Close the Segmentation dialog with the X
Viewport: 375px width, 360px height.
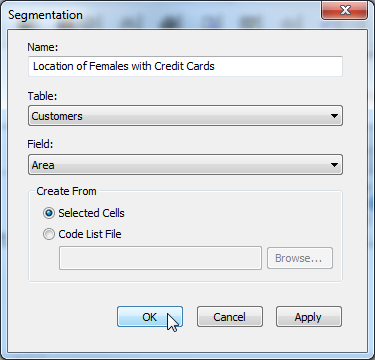tap(345, 10)
